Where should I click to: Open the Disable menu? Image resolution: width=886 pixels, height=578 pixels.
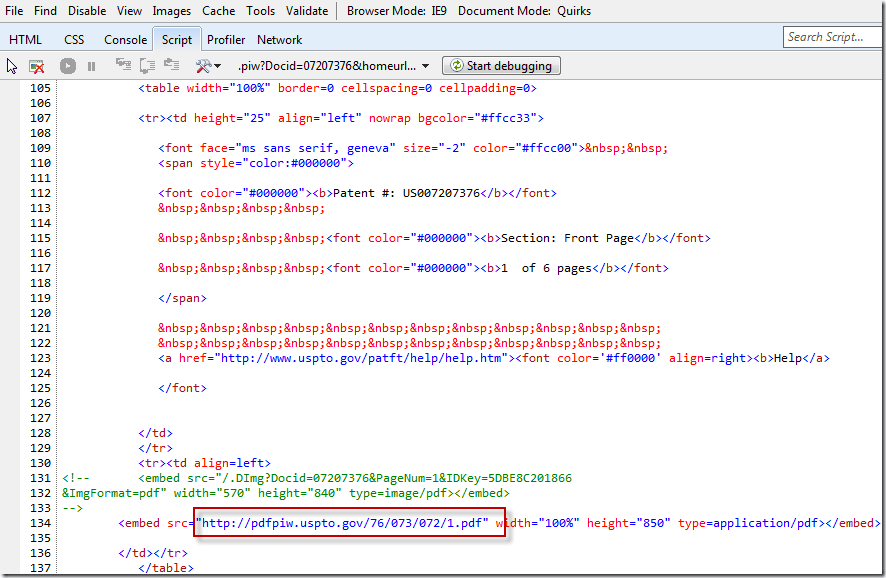(87, 11)
